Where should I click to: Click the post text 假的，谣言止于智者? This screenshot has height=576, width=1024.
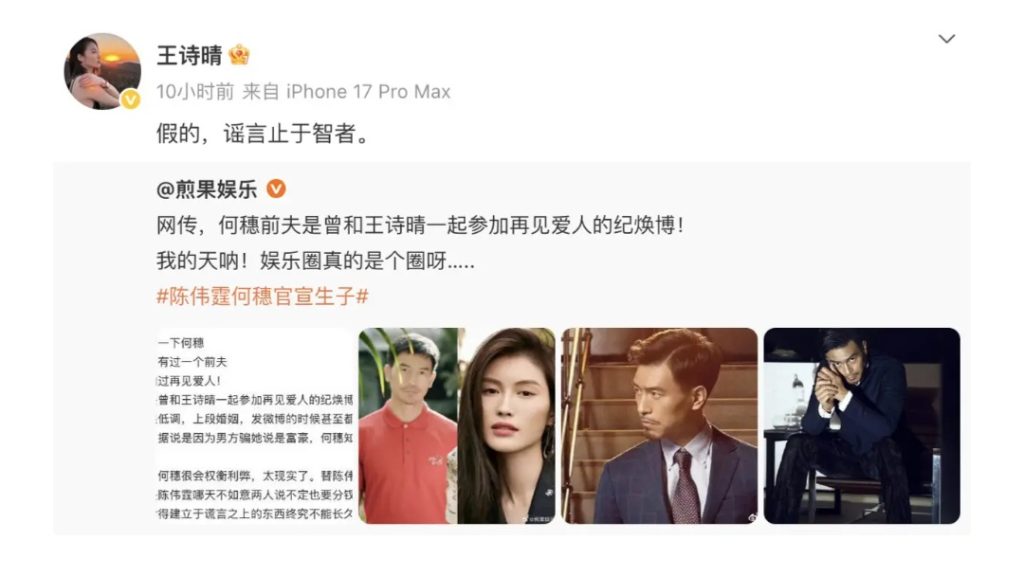tap(263, 134)
